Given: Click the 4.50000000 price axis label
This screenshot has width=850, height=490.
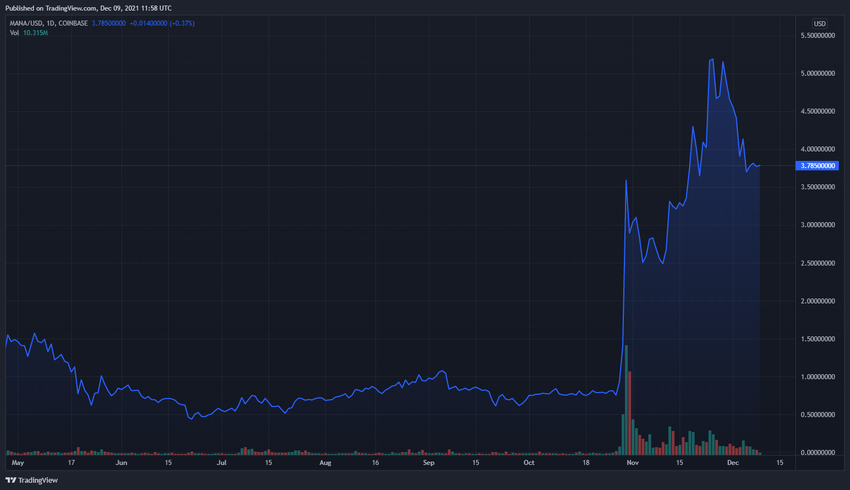Looking at the screenshot, I should point(817,111).
